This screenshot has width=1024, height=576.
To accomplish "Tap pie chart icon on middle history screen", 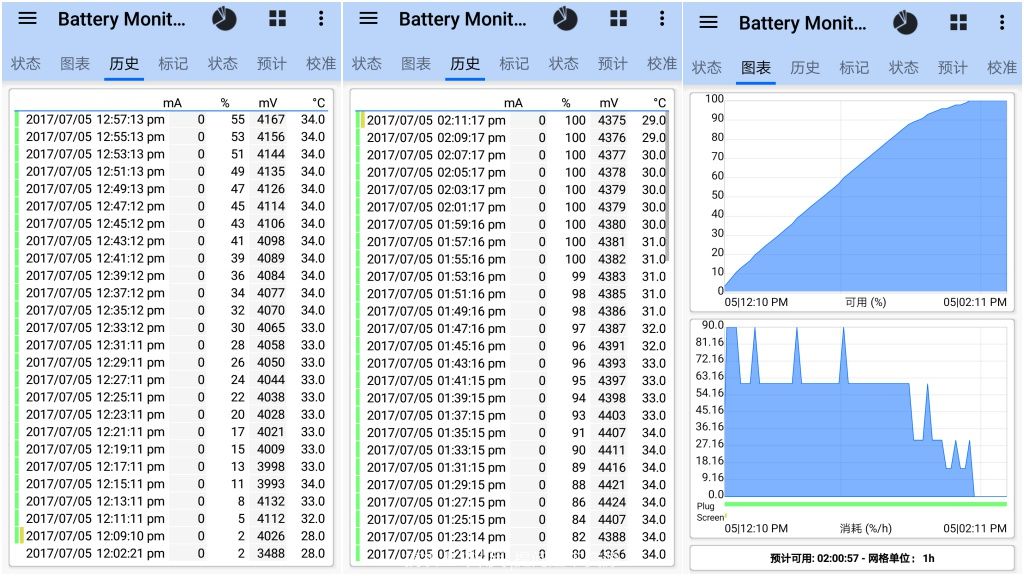I will [565, 18].
